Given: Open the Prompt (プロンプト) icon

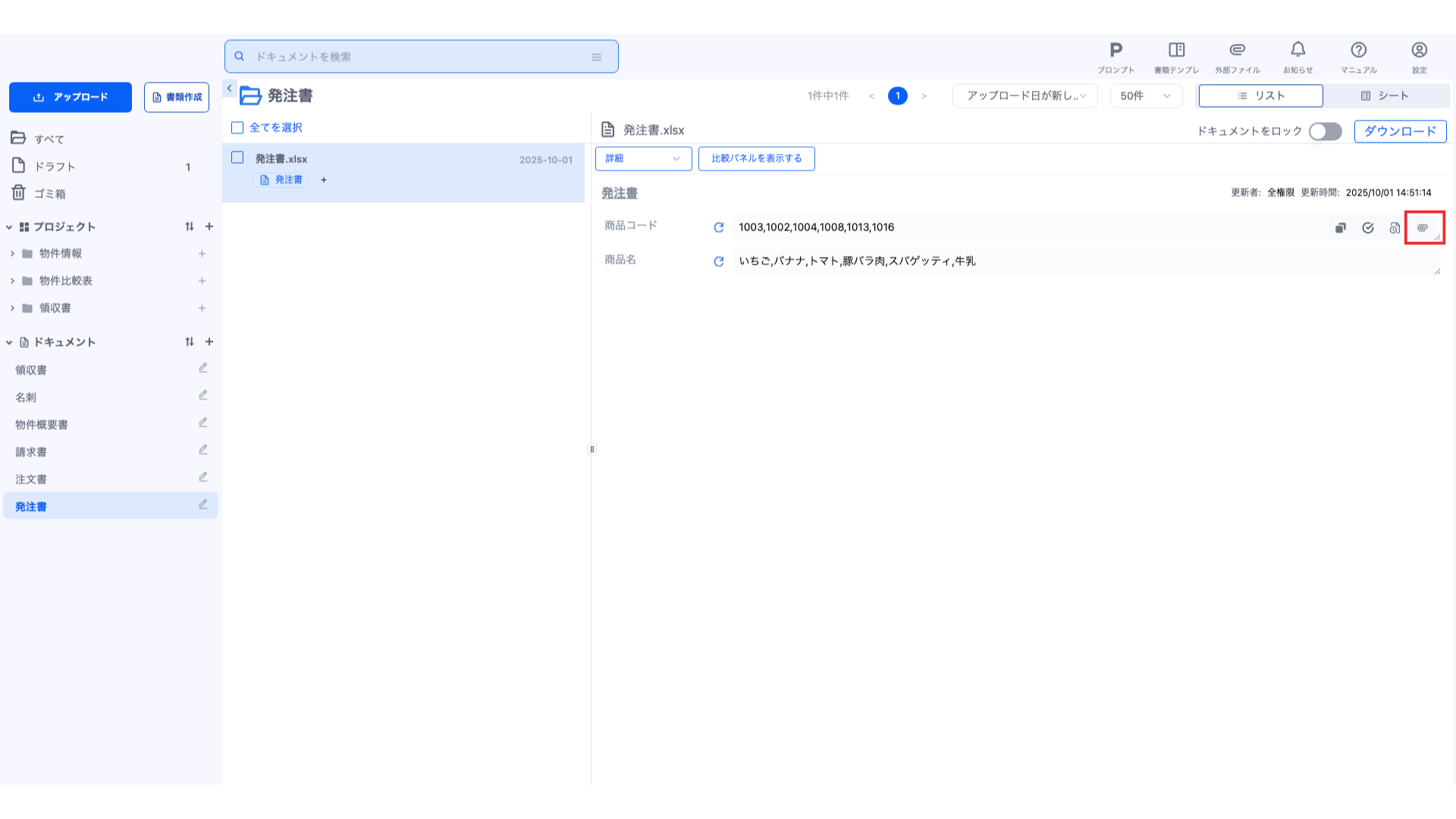Looking at the screenshot, I should click(x=1116, y=51).
